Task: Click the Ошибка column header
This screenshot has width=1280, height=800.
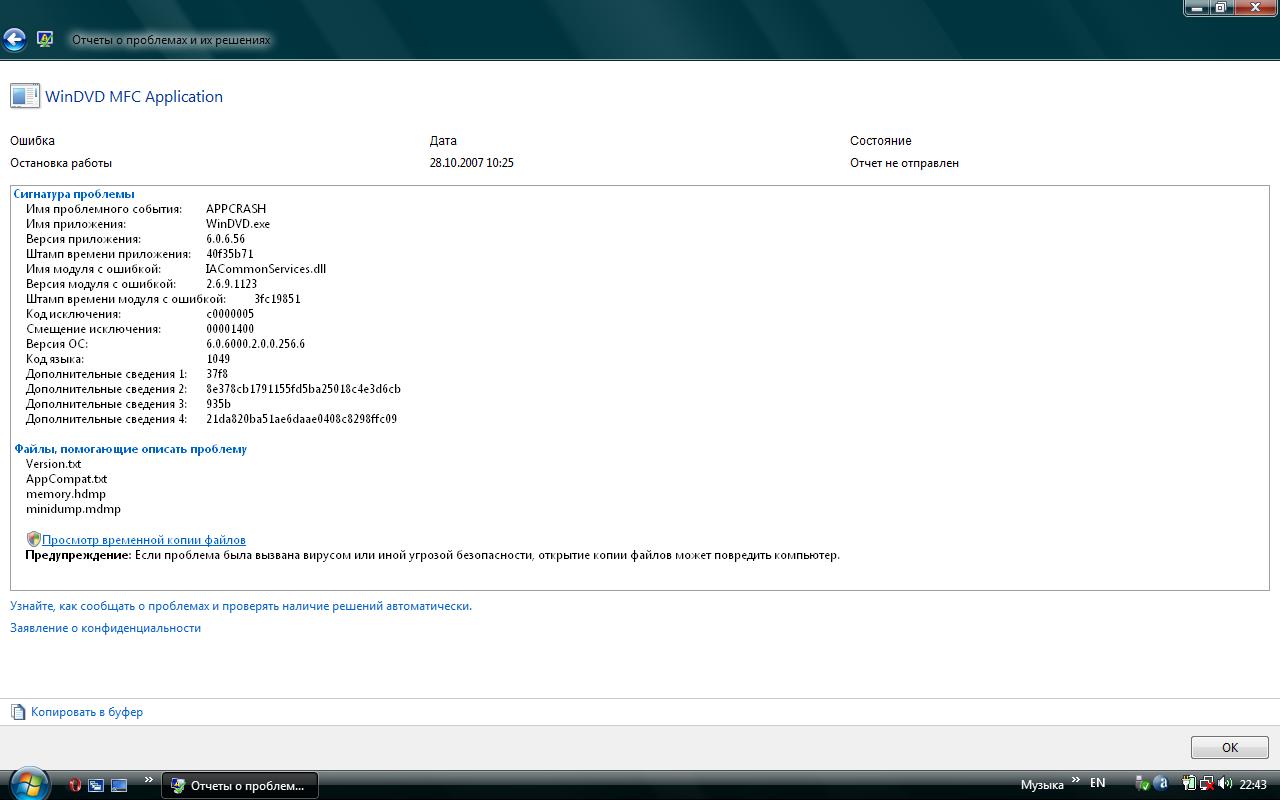Action: tap(32, 141)
